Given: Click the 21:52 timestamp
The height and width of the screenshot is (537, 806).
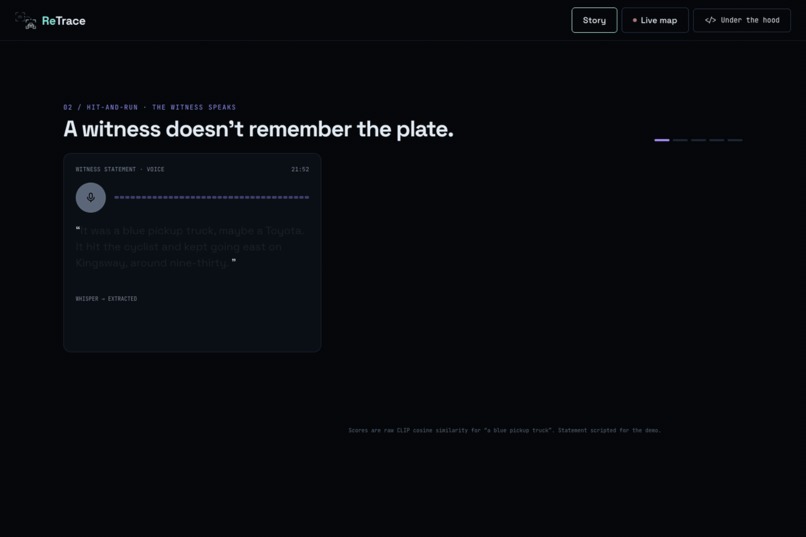Looking at the screenshot, I should coord(300,169).
